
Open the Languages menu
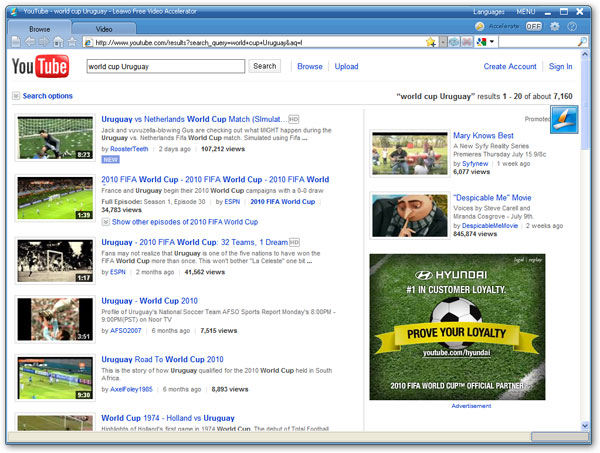[x=489, y=11]
